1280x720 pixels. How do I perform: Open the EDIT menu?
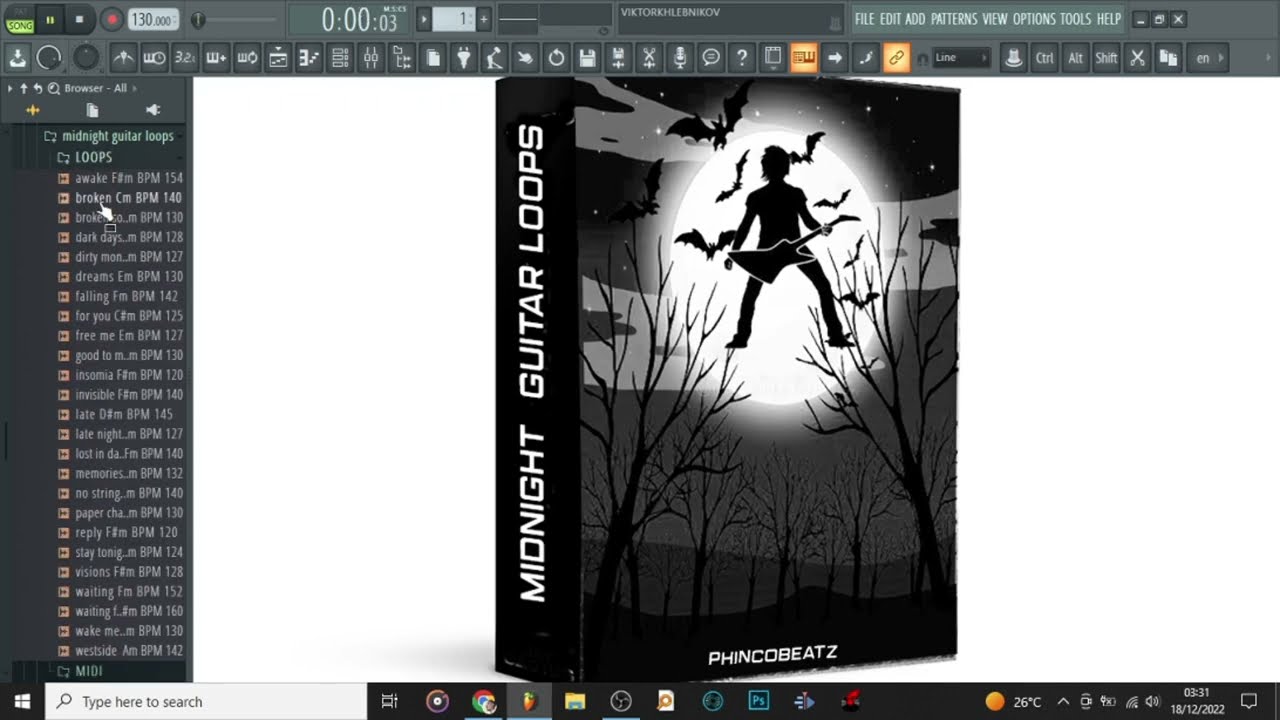(x=890, y=19)
